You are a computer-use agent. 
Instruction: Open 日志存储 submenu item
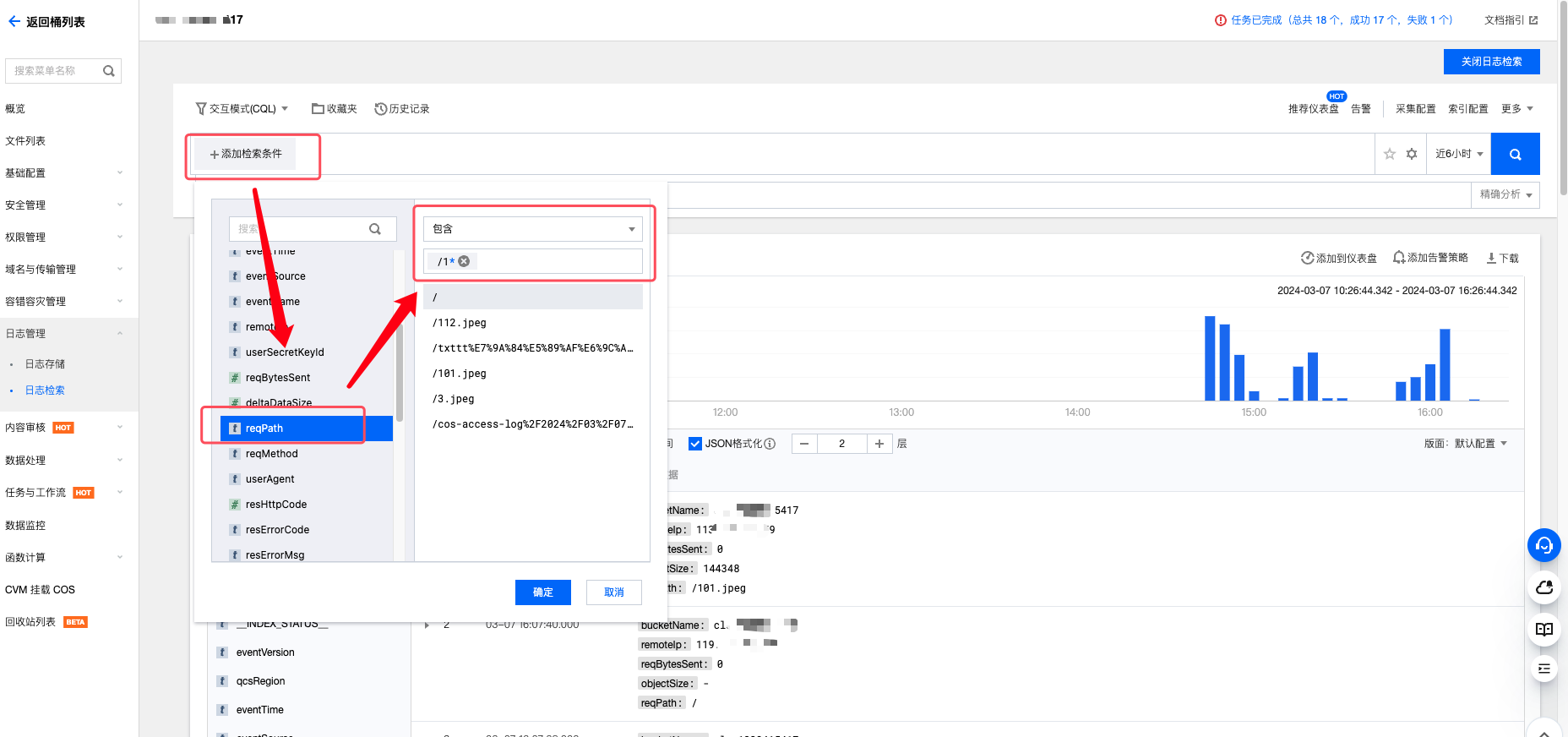[x=45, y=364]
